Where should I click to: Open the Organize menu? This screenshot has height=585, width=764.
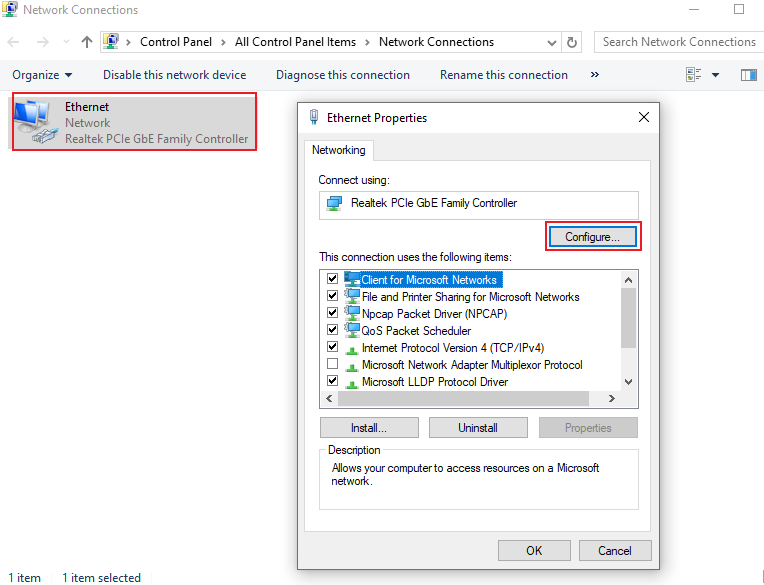click(x=42, y=75)
